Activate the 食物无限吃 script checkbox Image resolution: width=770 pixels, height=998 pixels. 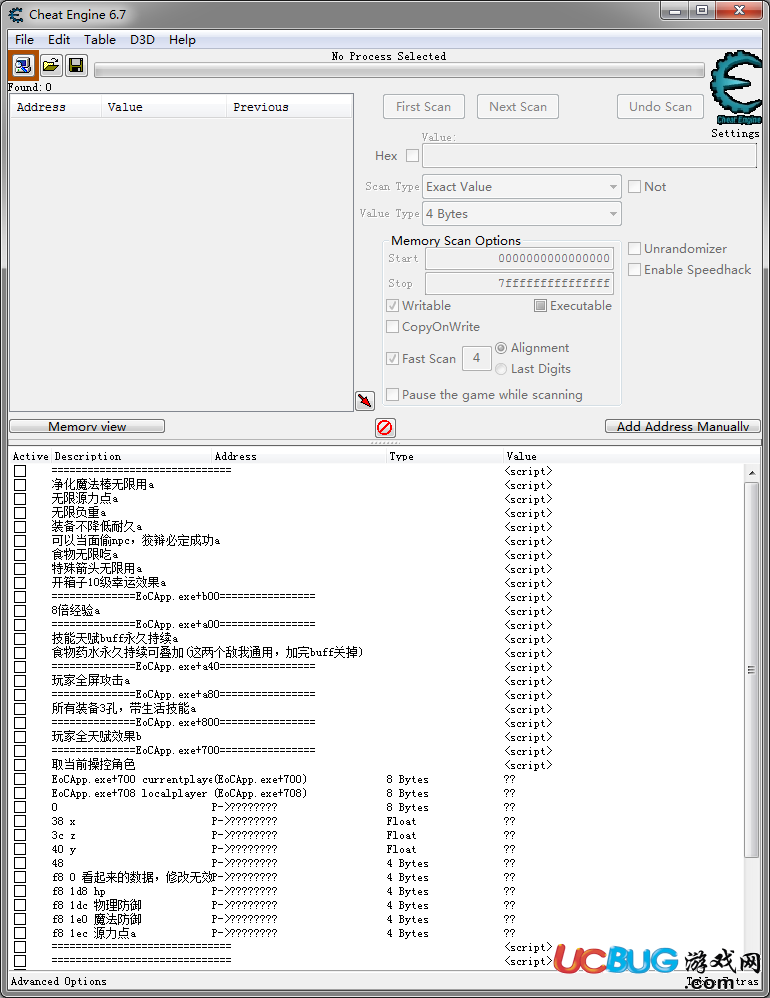point(20,555)
